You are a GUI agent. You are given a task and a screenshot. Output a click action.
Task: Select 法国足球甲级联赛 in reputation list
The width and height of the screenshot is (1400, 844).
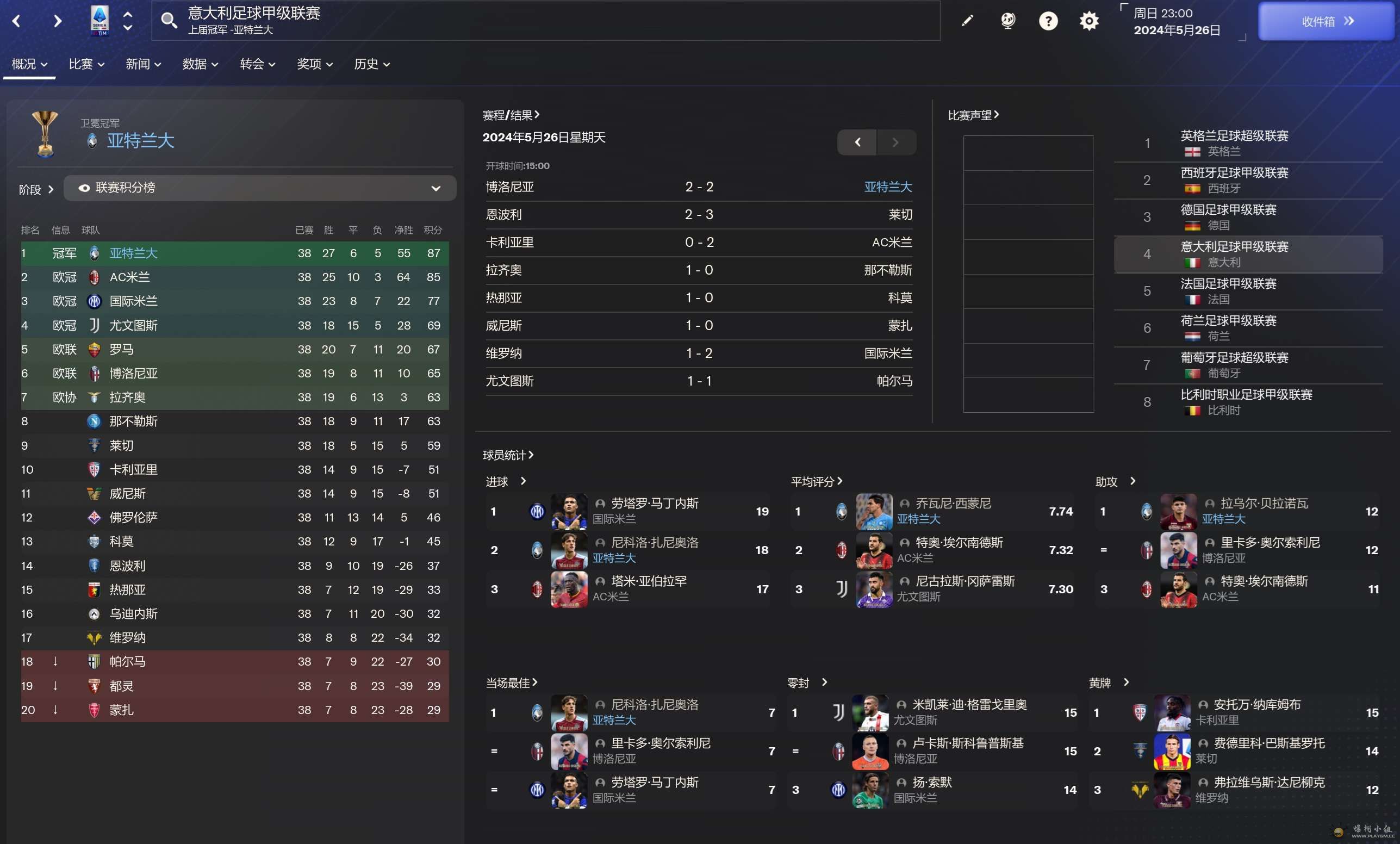(x=1248, y=291)
